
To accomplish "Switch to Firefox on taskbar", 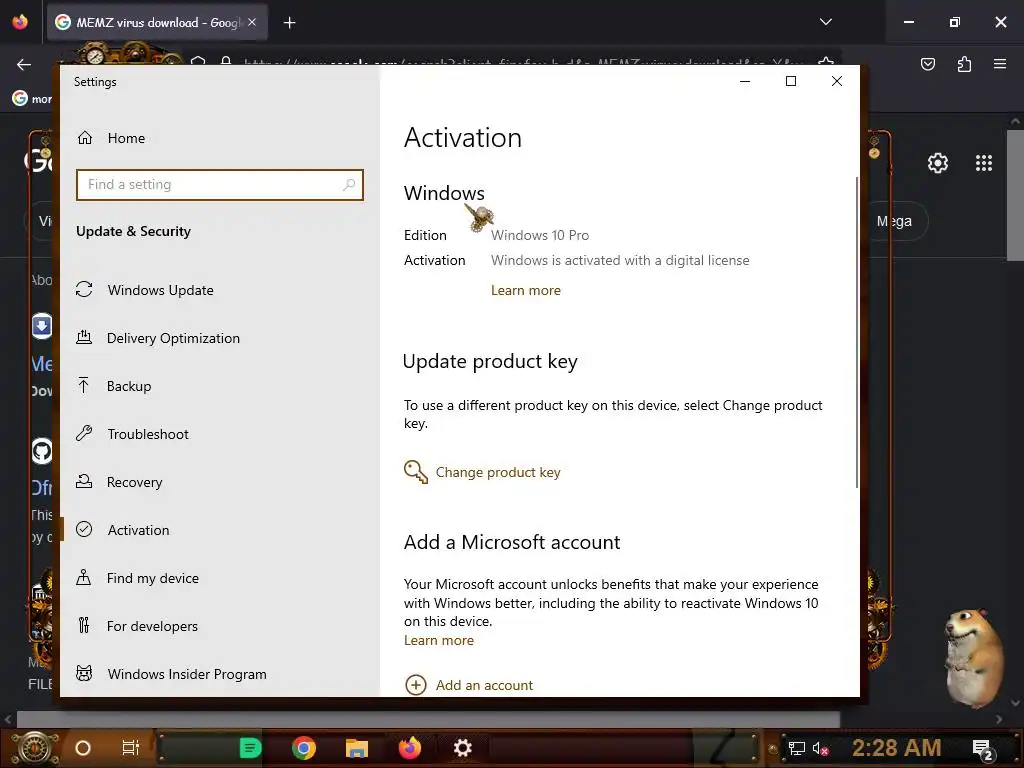I will click(409, 748).
